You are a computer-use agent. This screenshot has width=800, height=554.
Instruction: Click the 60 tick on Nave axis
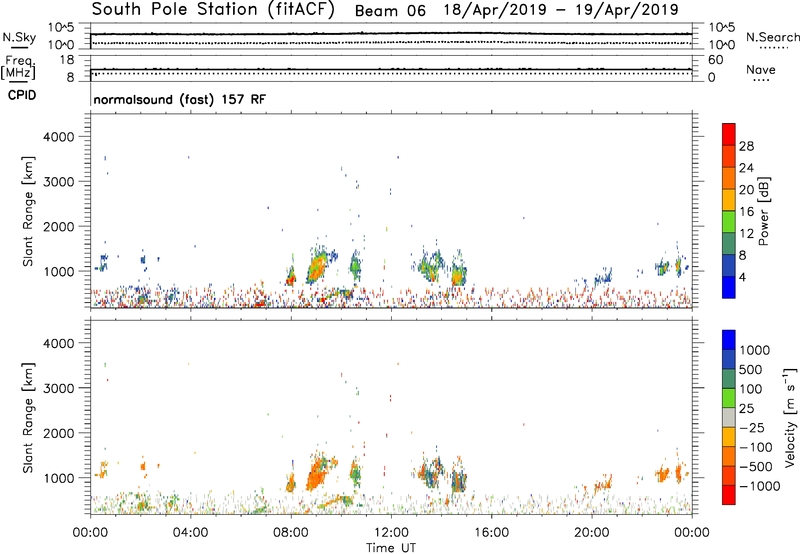pyautogui.click(x=715, y=60)
